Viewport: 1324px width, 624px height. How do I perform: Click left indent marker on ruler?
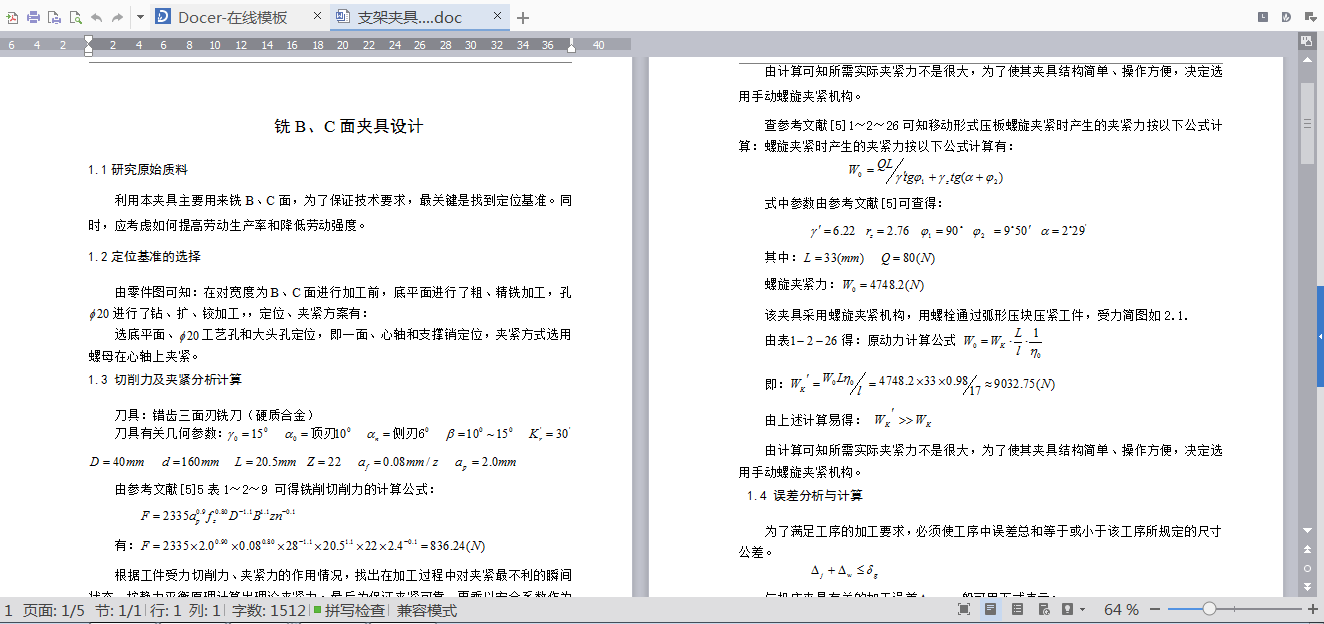click(88, 45)
